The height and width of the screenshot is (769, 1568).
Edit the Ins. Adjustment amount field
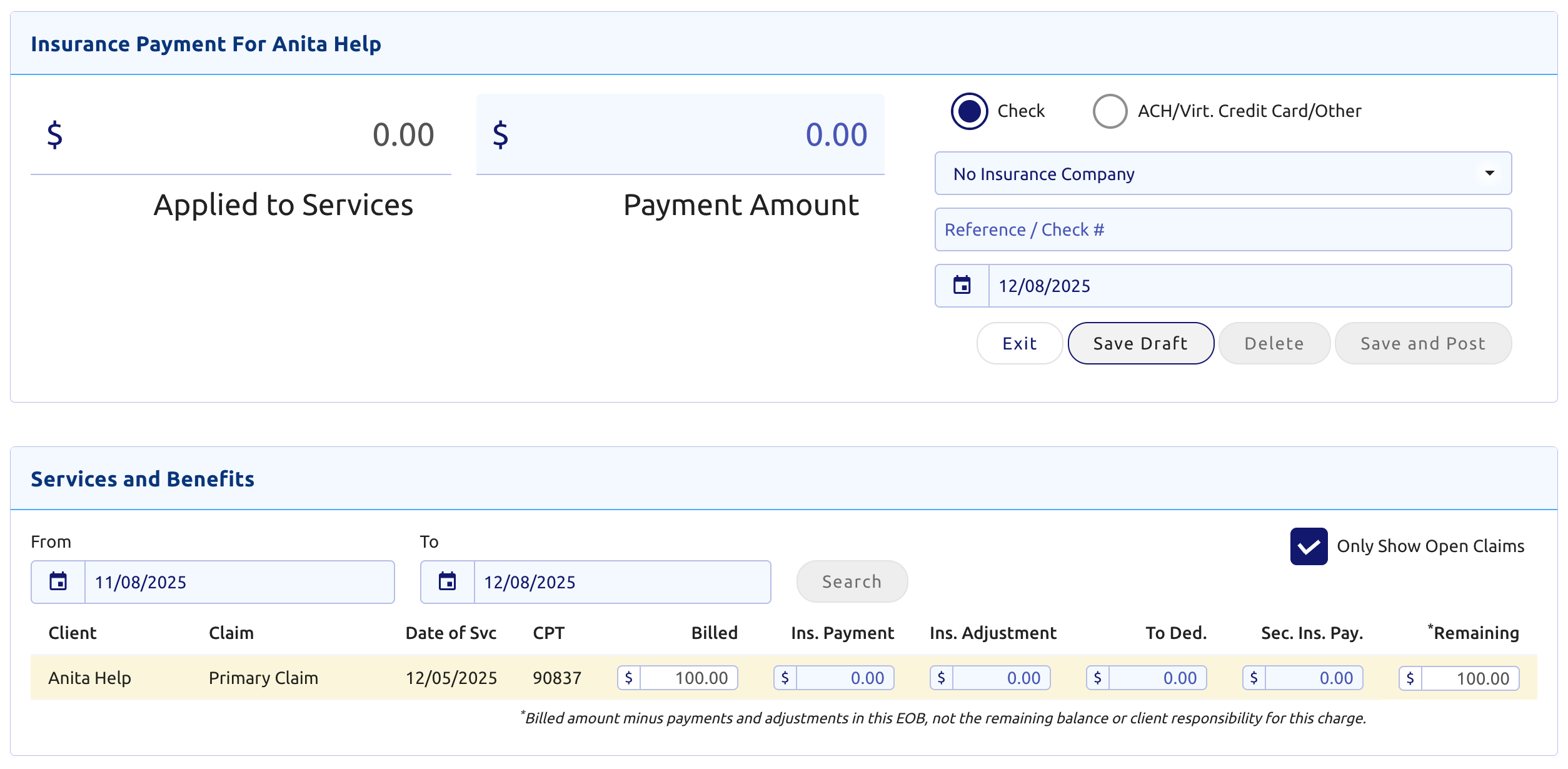1000,678
